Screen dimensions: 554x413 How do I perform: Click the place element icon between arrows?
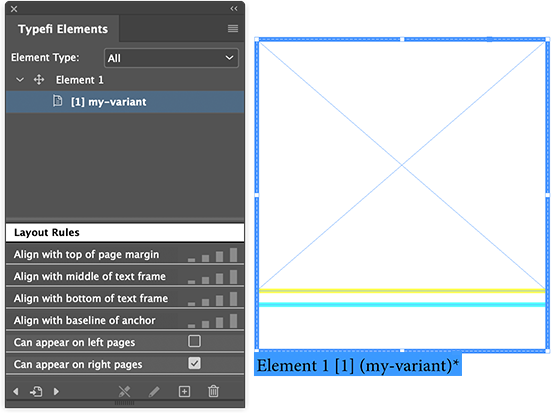(x=36, y=391)
